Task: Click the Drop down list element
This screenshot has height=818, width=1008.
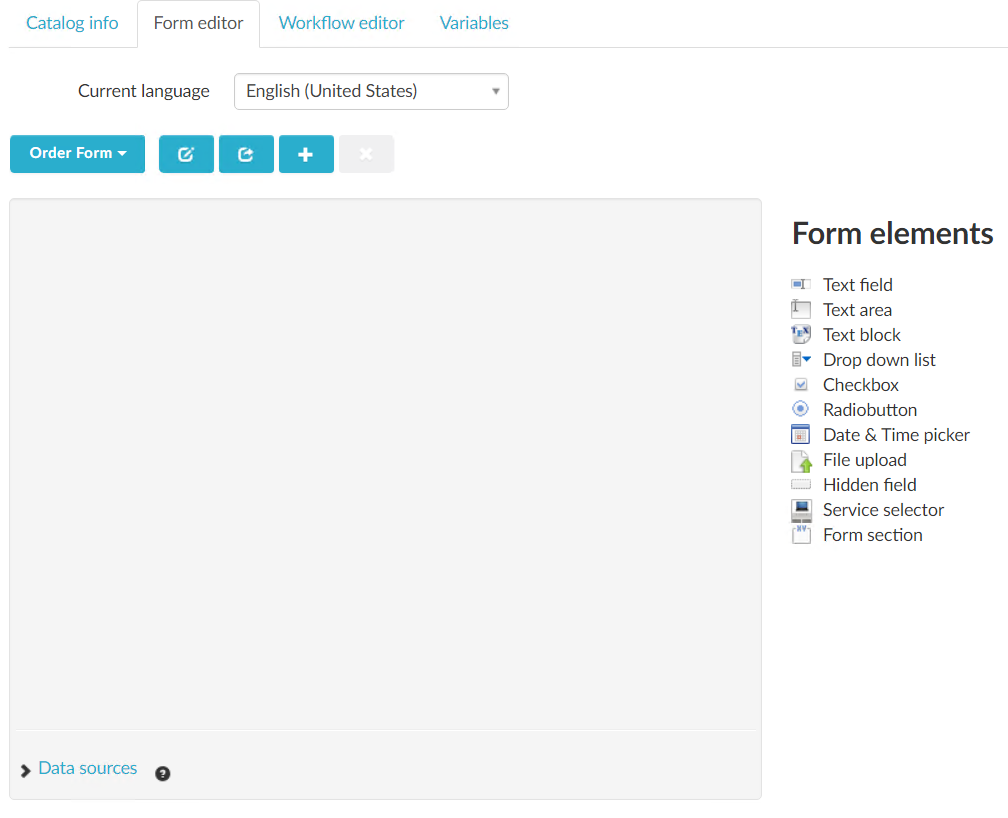Action: [x=878, y=360]
